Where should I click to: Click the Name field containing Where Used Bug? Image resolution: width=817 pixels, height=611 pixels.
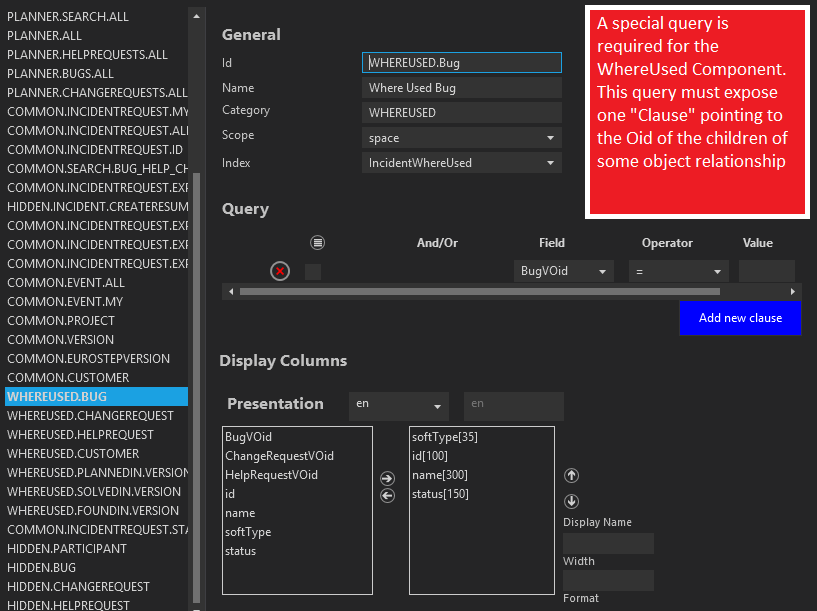point(461,88)
